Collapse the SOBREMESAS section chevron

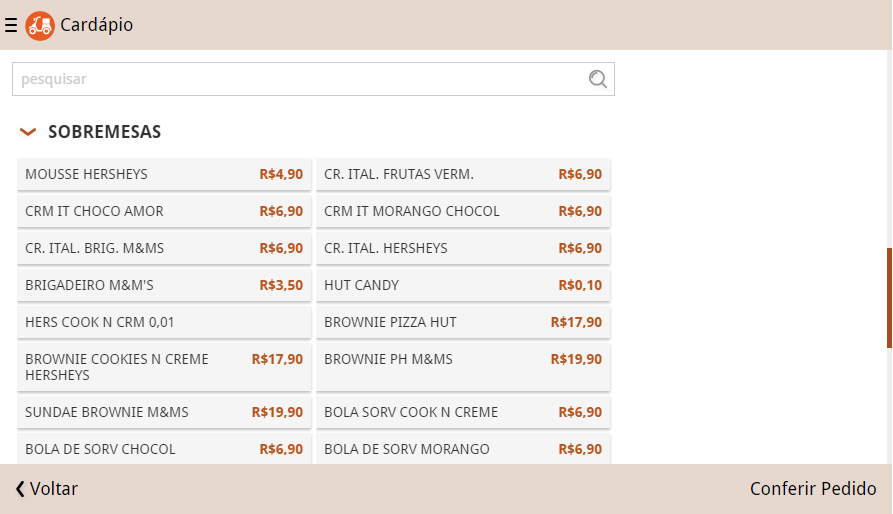(x=28, y=132)
